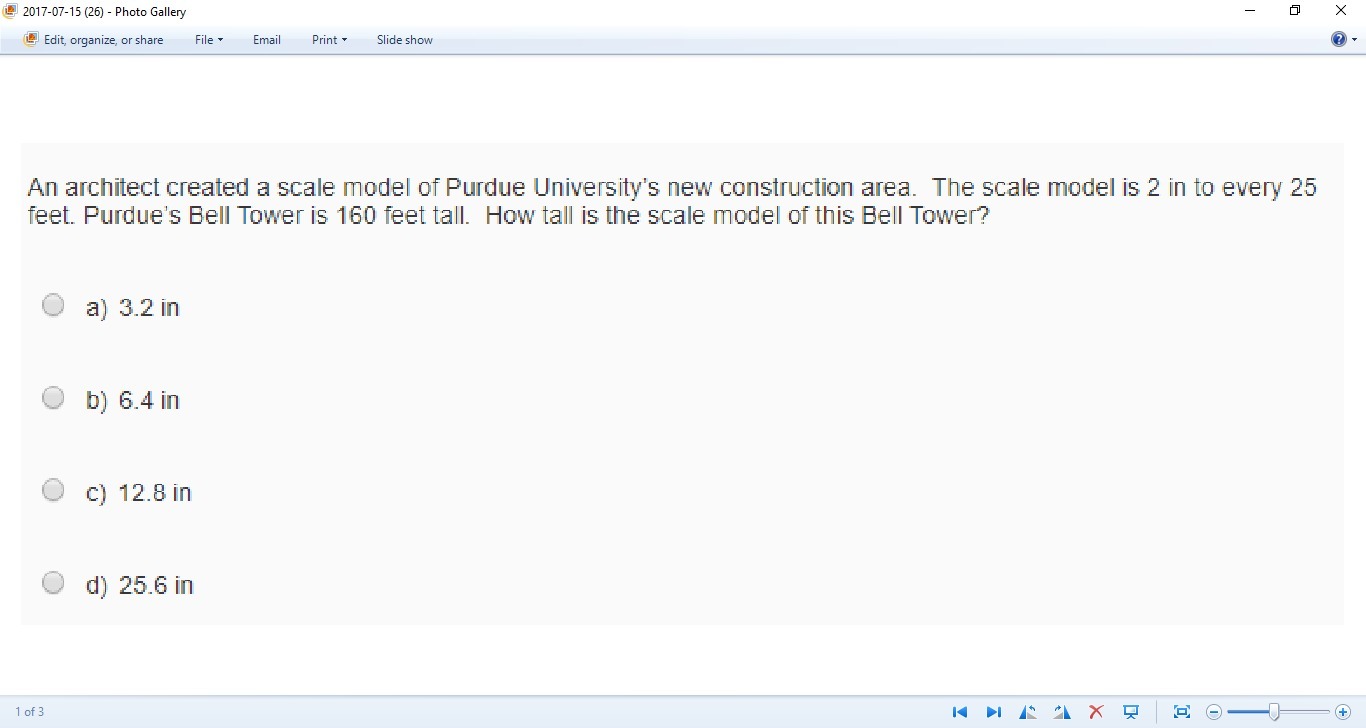Click the question text about Purdue's Bell Tower

pyautogui.click(x=672, y=201)
